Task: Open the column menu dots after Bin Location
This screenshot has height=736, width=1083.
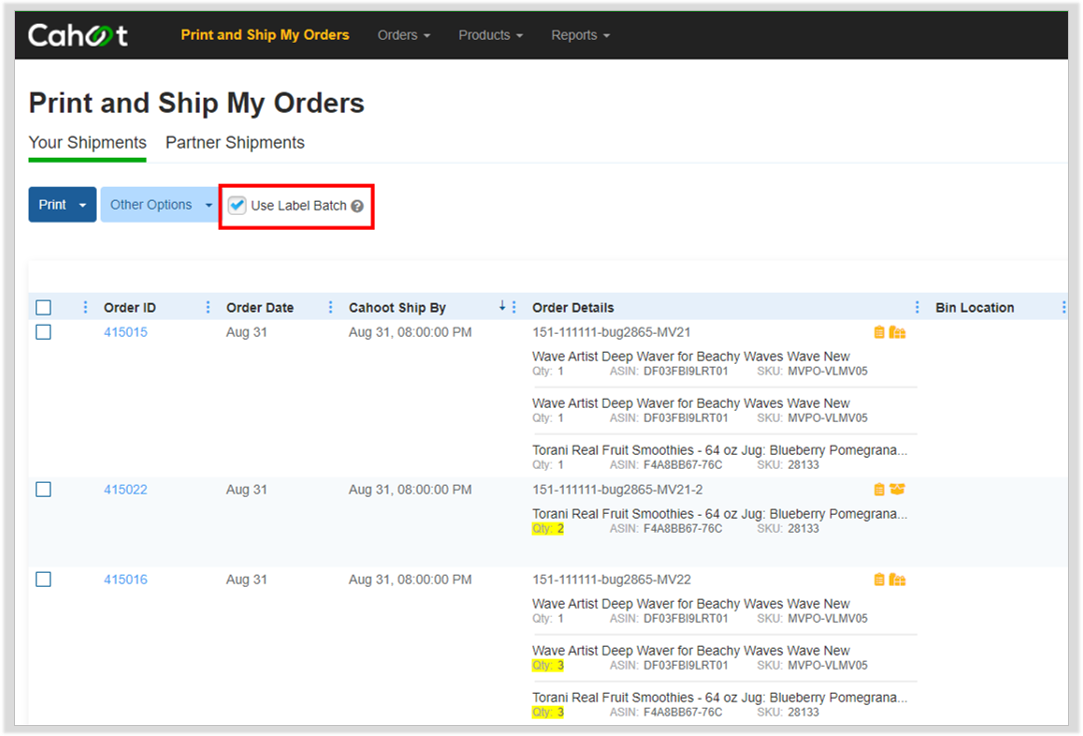Action: [1064, 307]
